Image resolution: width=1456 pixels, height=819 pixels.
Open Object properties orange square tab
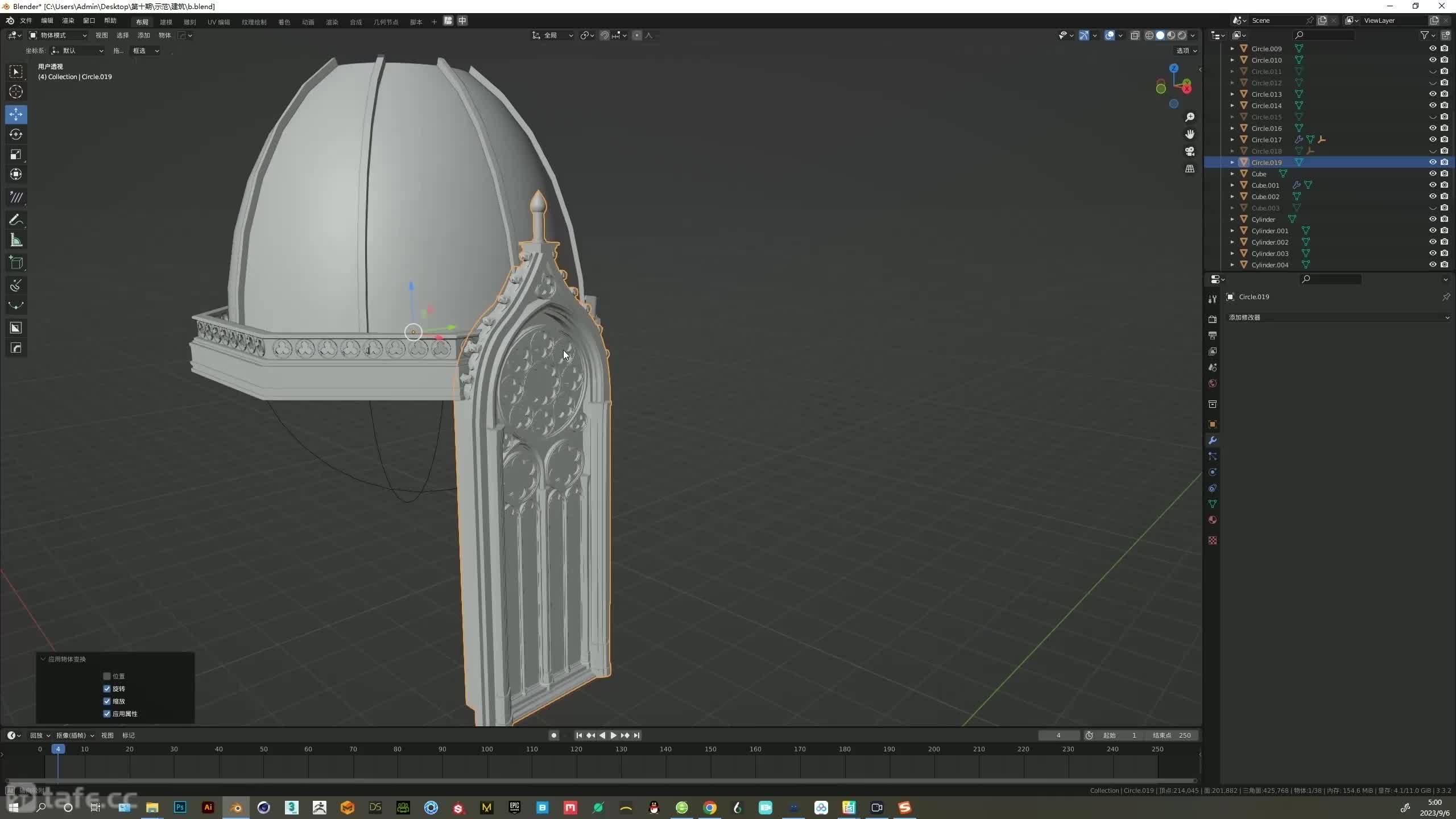(x=1212, y=424)
